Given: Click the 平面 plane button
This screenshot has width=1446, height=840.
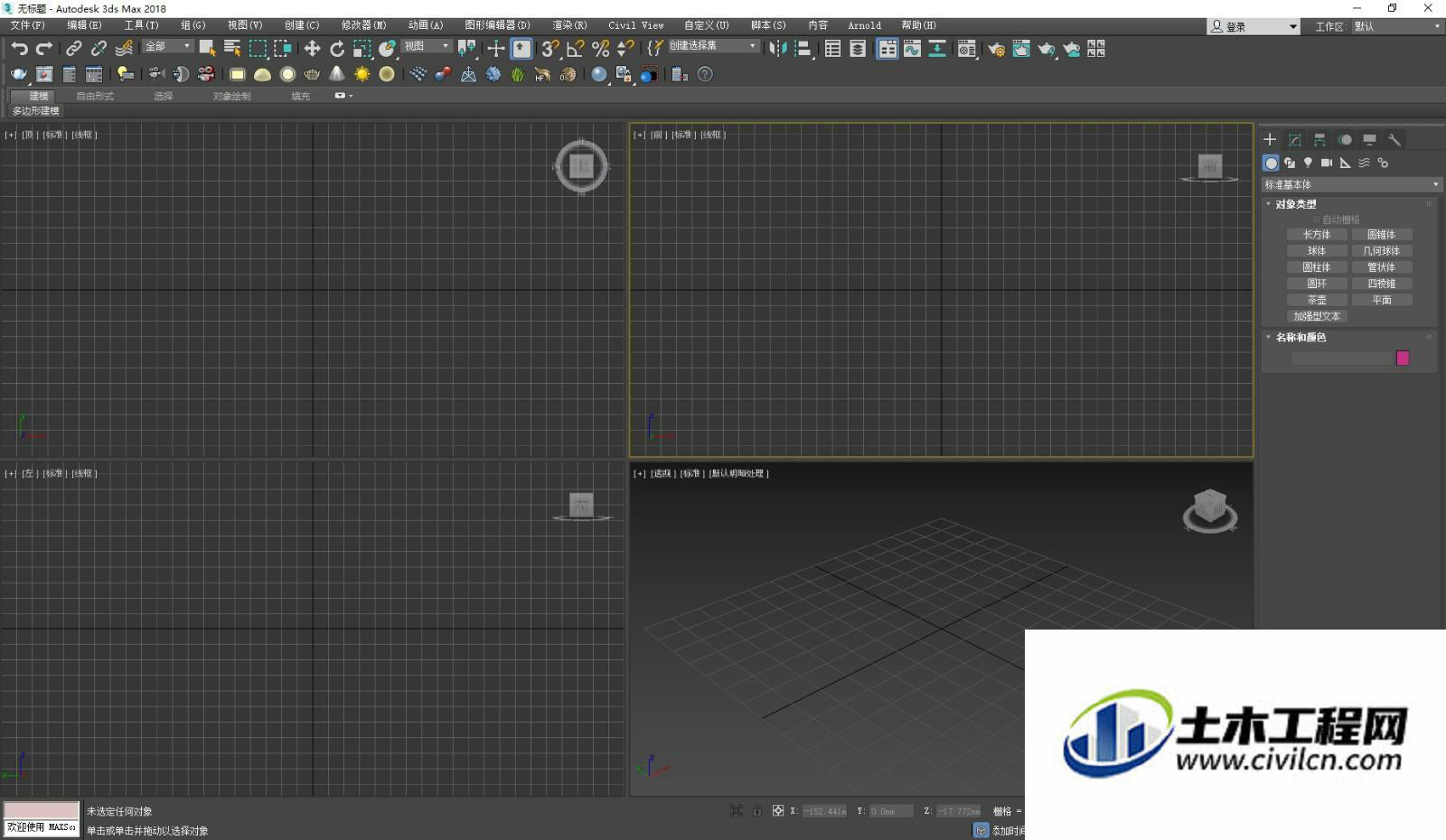Looking at the screenshot, I should click(x=1381, y=300).
